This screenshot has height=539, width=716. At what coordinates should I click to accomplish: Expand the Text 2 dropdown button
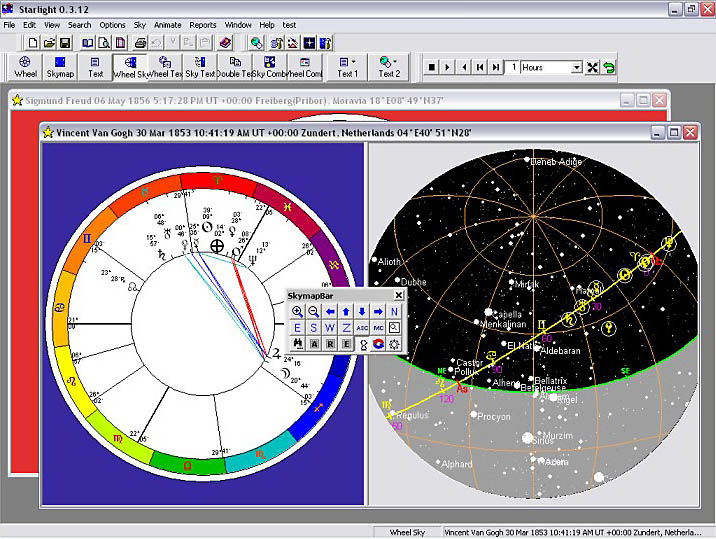pos(389,67)
